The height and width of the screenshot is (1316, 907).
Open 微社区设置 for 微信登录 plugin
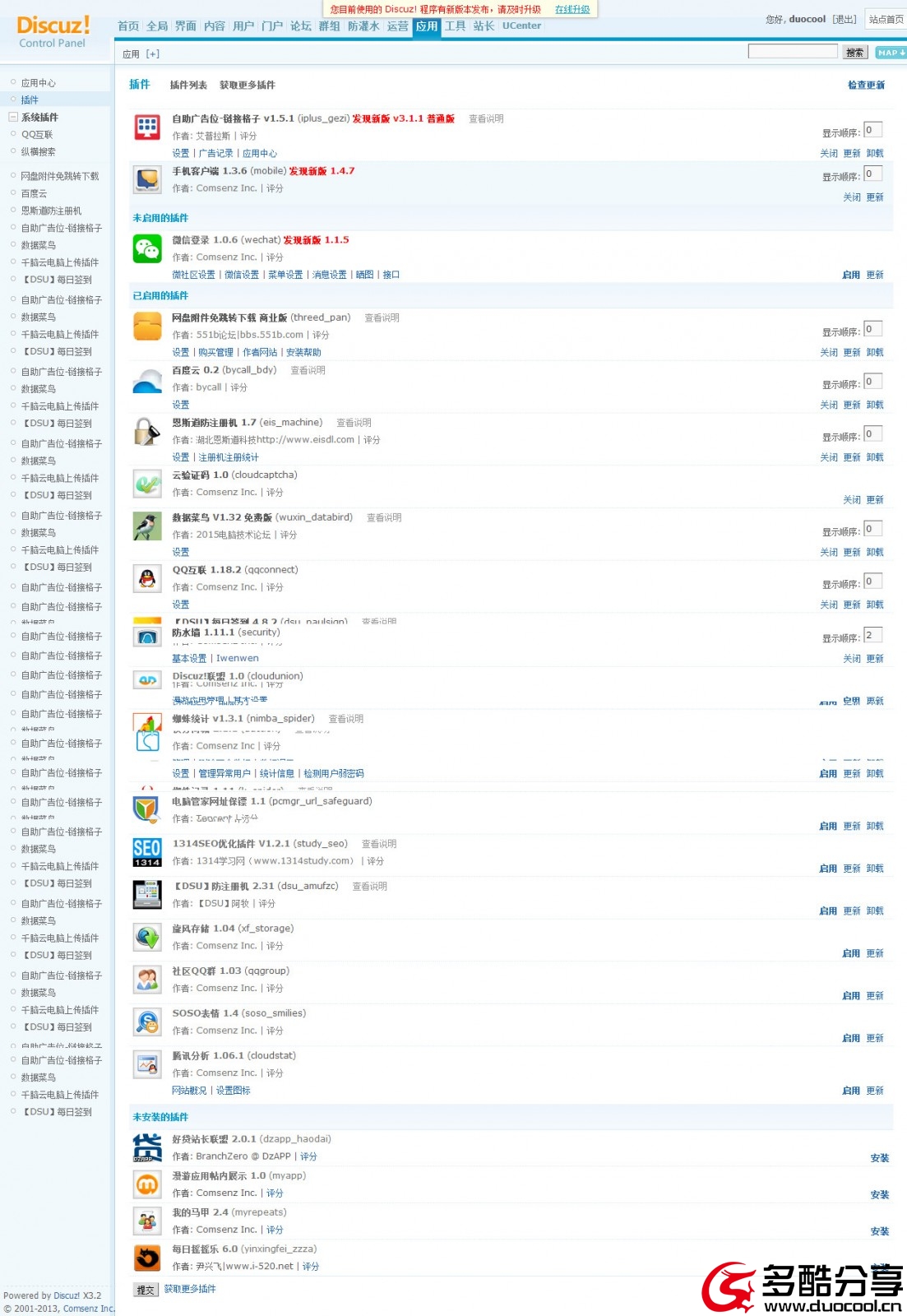(x=194, y=276)
